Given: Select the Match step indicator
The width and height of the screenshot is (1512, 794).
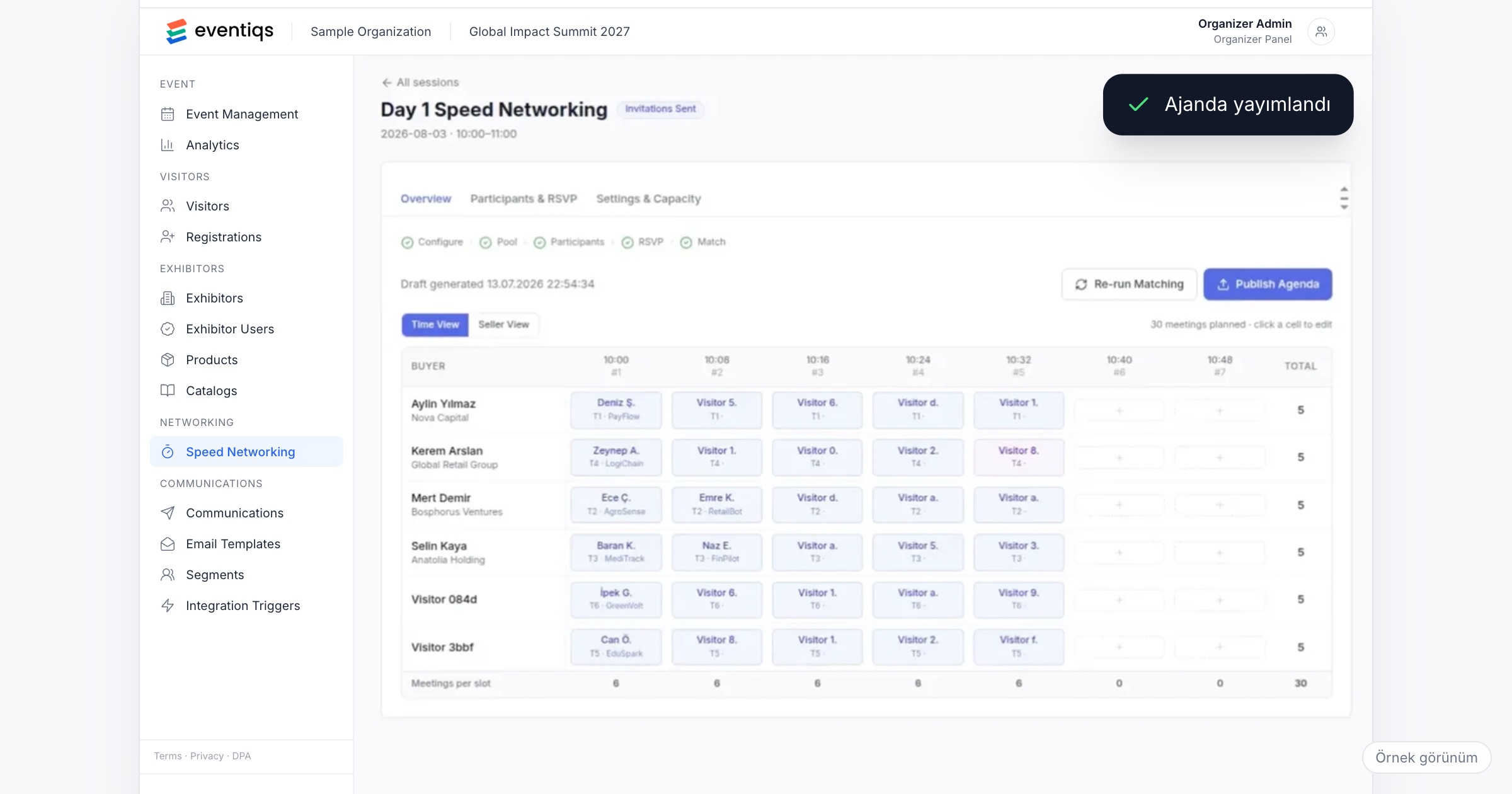Looking at the screenshot, I should (x=703, y=242).
